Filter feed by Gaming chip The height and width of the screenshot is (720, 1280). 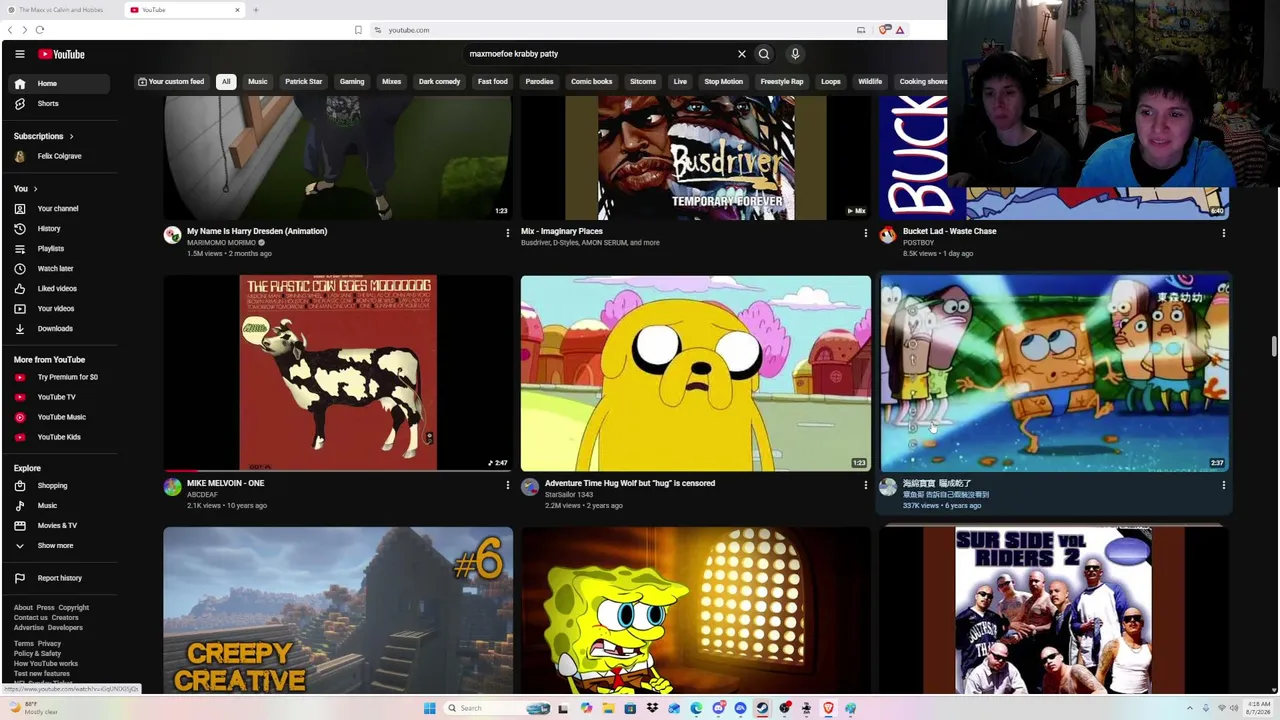coord(352,82)
